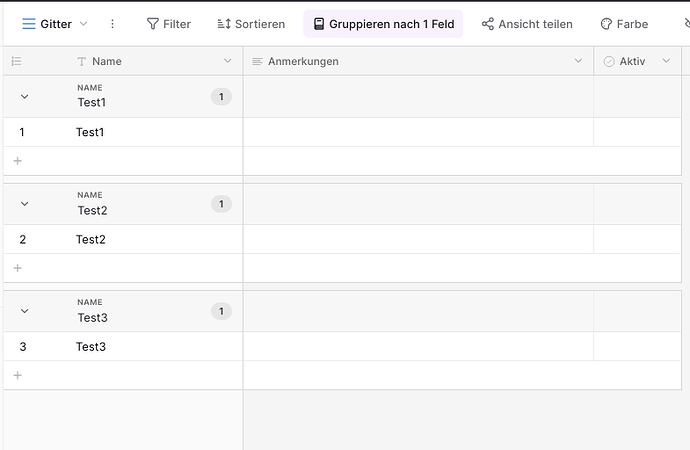This screenshot has width=690, height=450.
Task: Click Ansicht teilen button
Action: (527, 24)
